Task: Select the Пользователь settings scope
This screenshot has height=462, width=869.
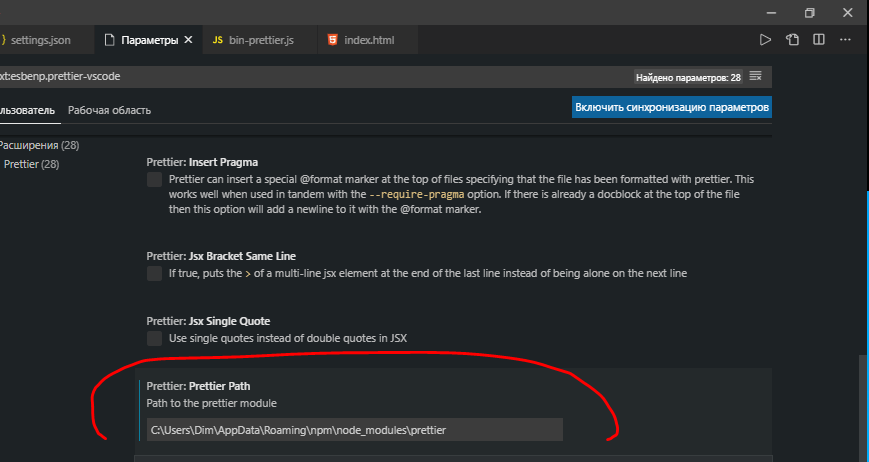Action: 27,110
